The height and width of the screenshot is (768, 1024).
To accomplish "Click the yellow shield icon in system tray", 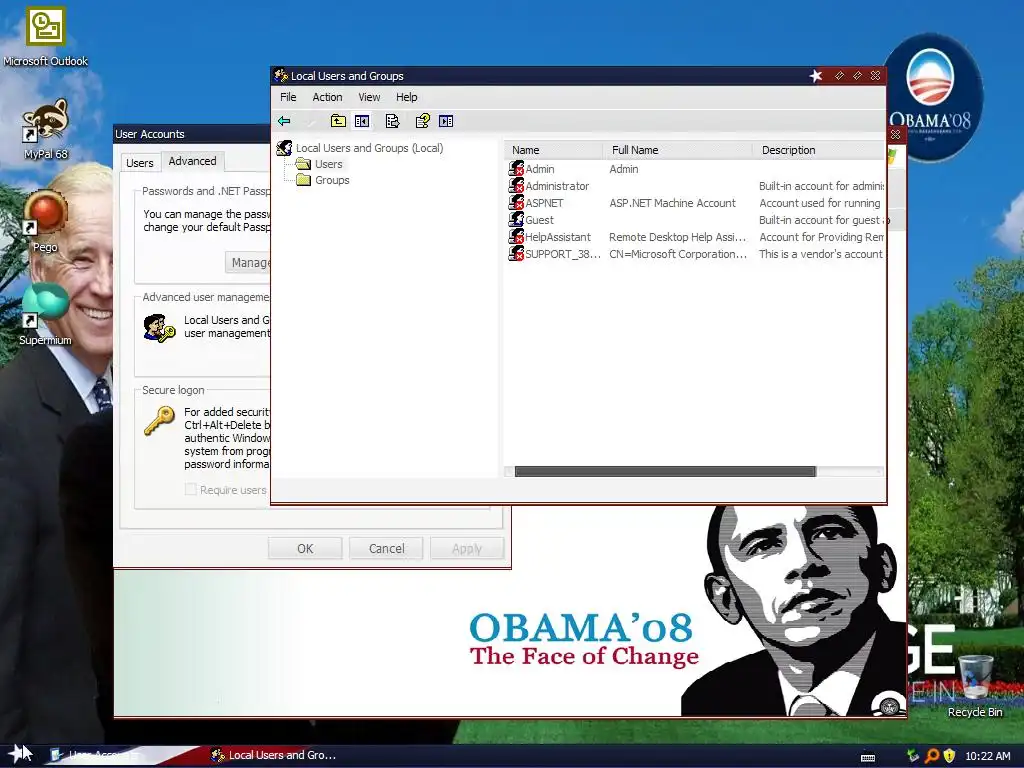I will click(950, 756).
